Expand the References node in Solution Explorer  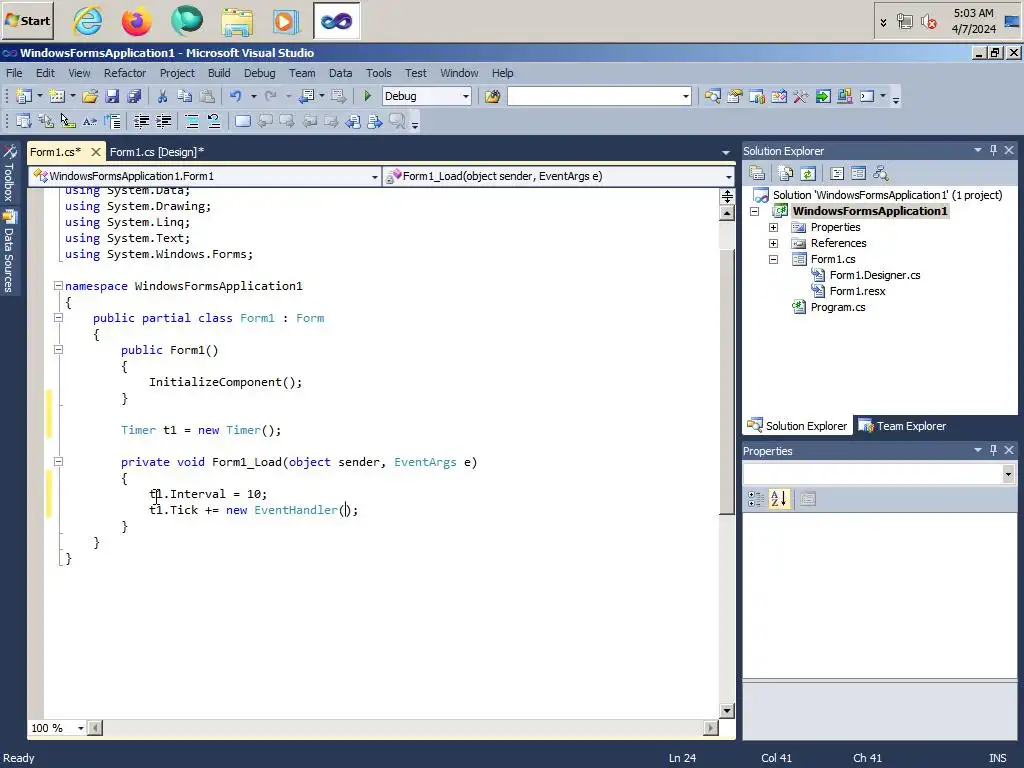pos(774,244)
